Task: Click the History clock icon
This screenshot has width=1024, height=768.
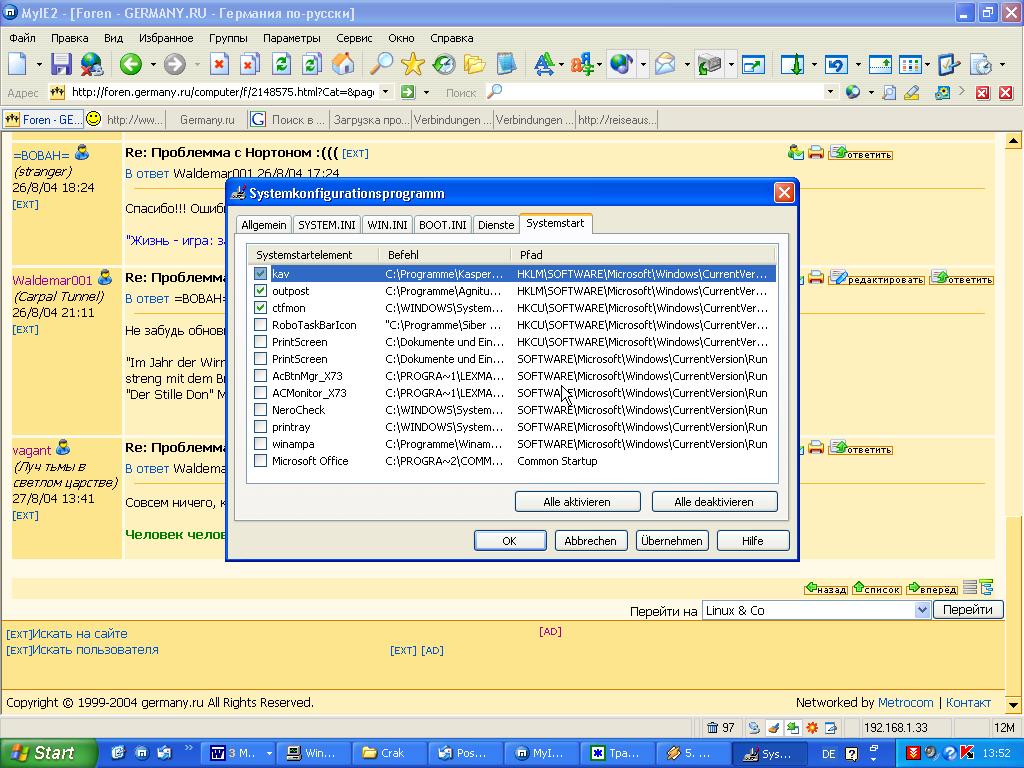Action: 444,64
